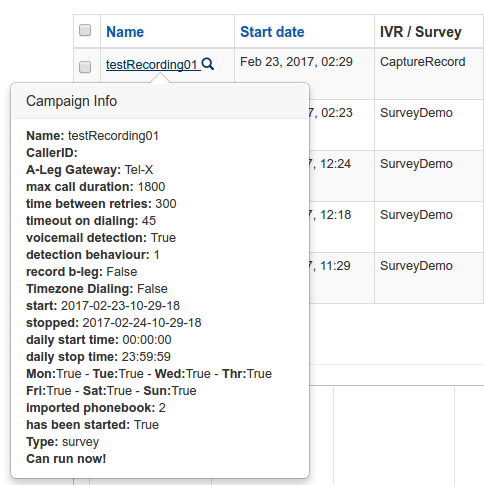
Task: Click the voicemail detection True entry
Action: (x=101, y=238)
